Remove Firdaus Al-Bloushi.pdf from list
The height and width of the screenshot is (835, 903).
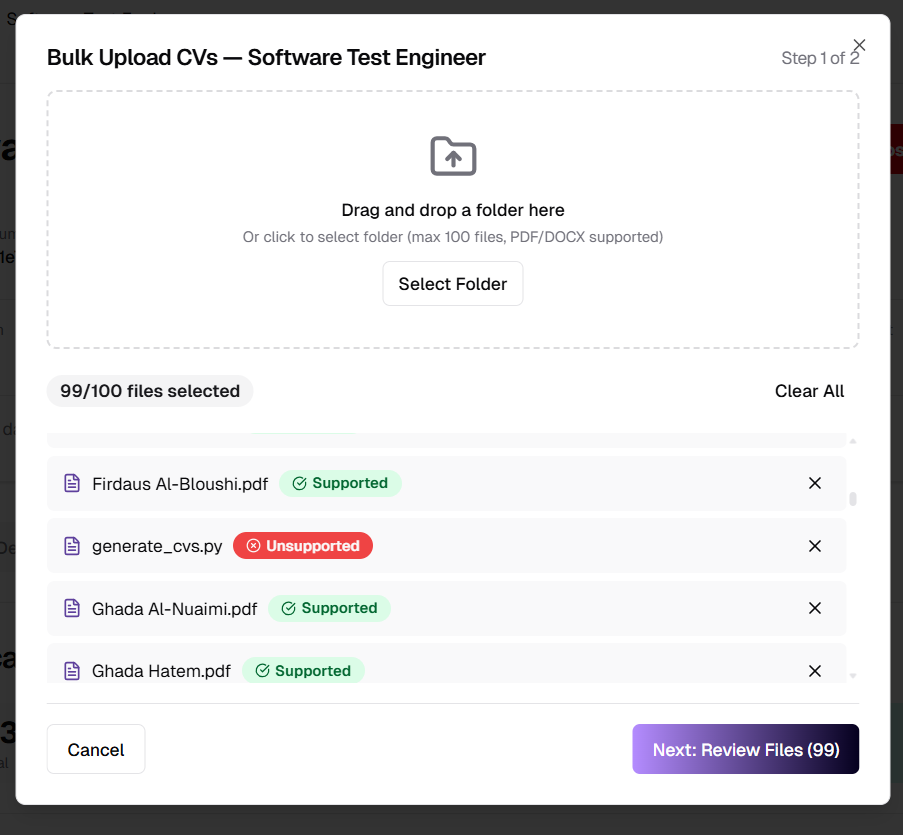[x=815, y=484]
